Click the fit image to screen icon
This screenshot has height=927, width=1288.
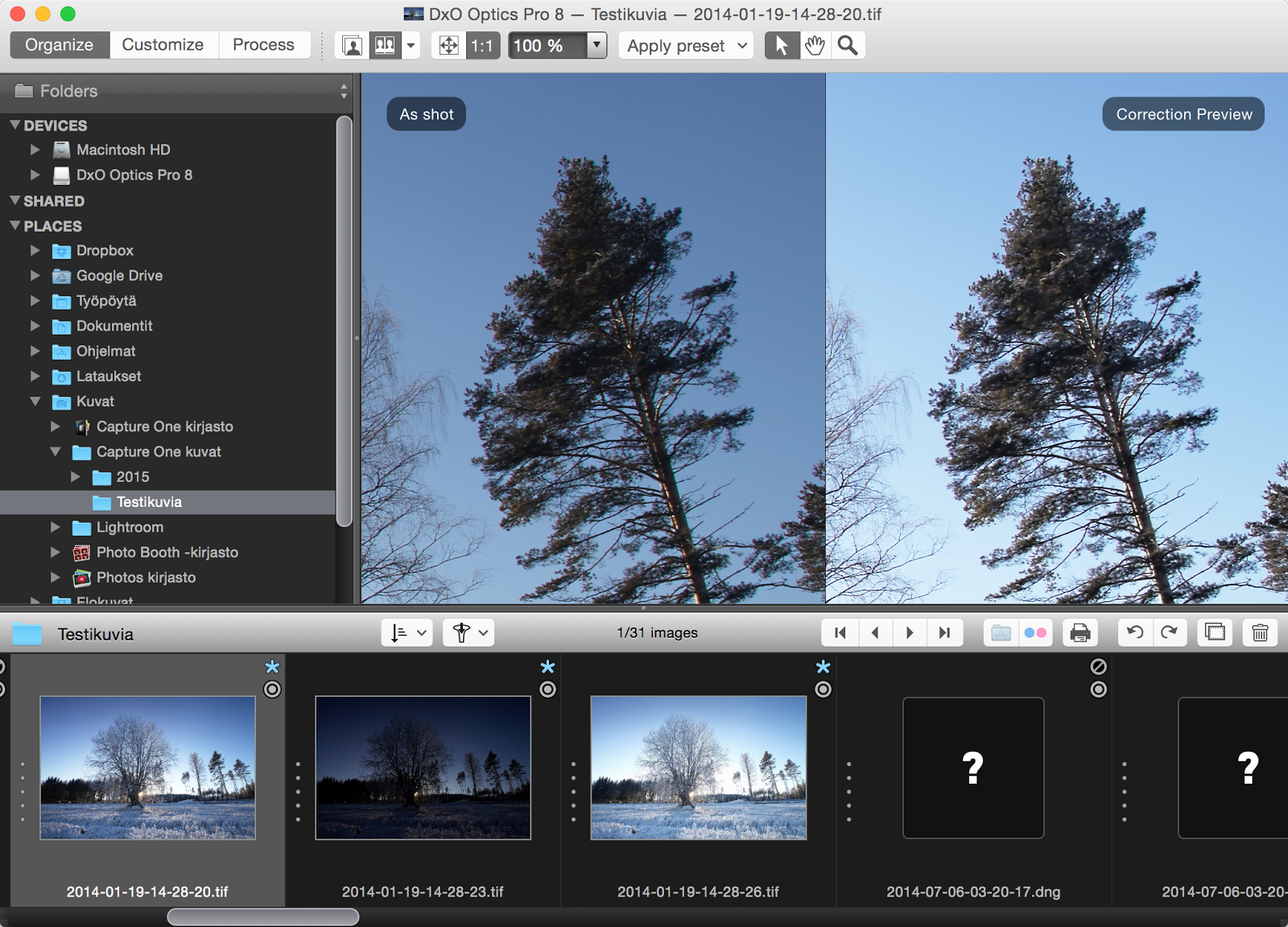click(448, 45)
